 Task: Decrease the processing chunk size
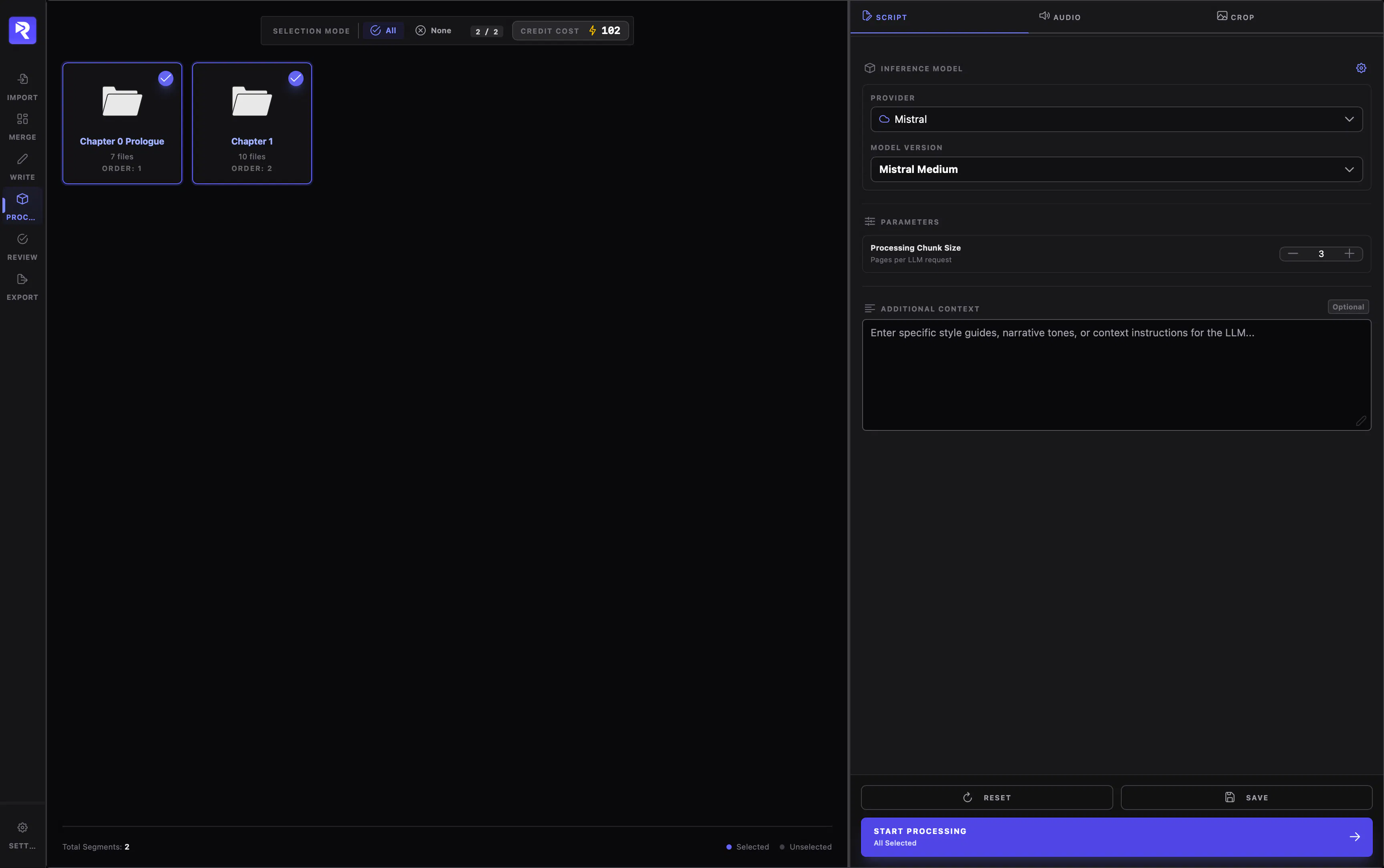click(1293, 254)
